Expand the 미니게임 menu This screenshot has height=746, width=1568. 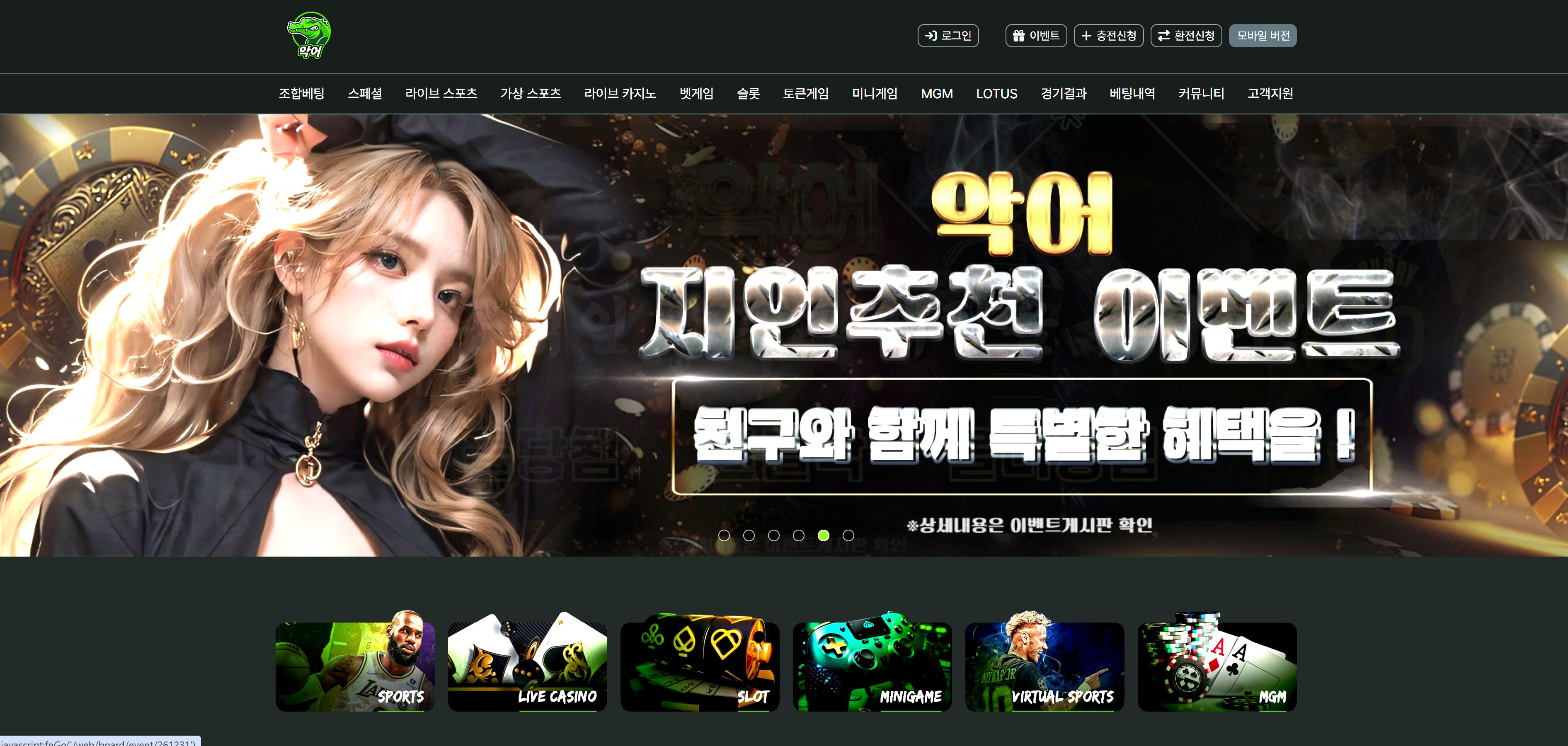(874, 94)
